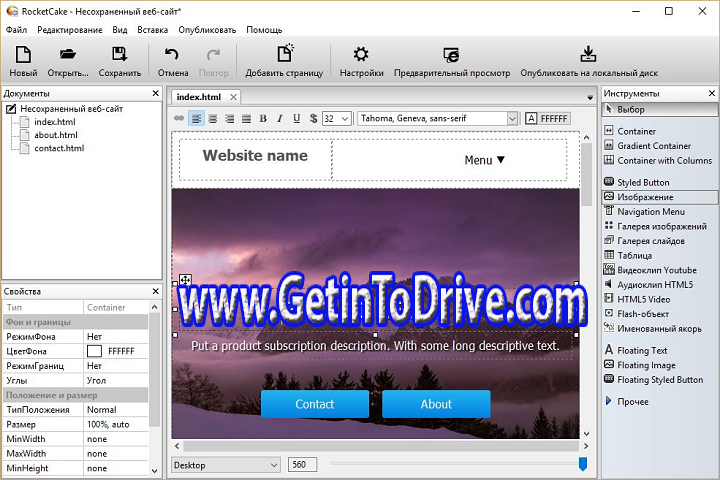Close the Свойства panel
The width and height of the screenshot is (720, 480).
[x=155, y=291]
